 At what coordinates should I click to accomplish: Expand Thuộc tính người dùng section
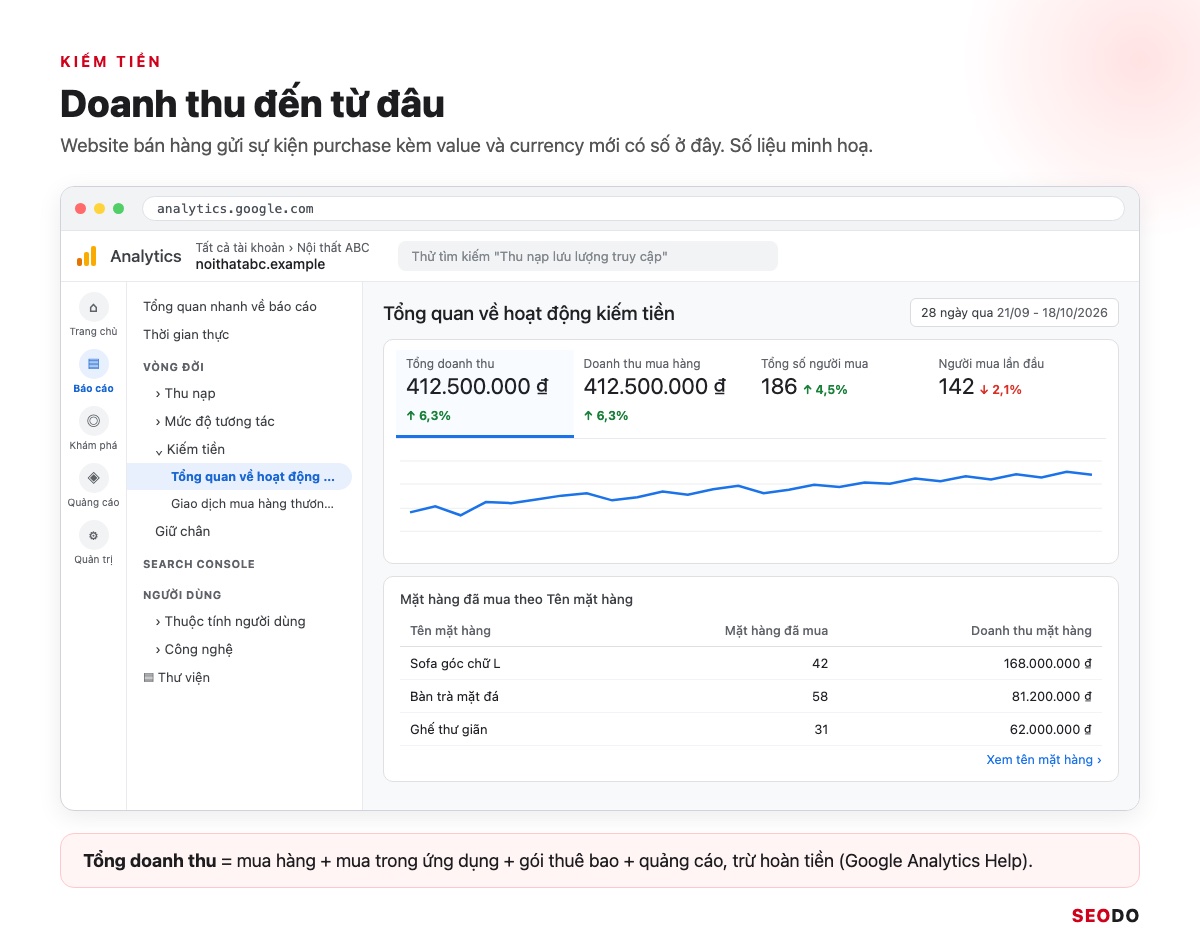(x=231, y=621)
